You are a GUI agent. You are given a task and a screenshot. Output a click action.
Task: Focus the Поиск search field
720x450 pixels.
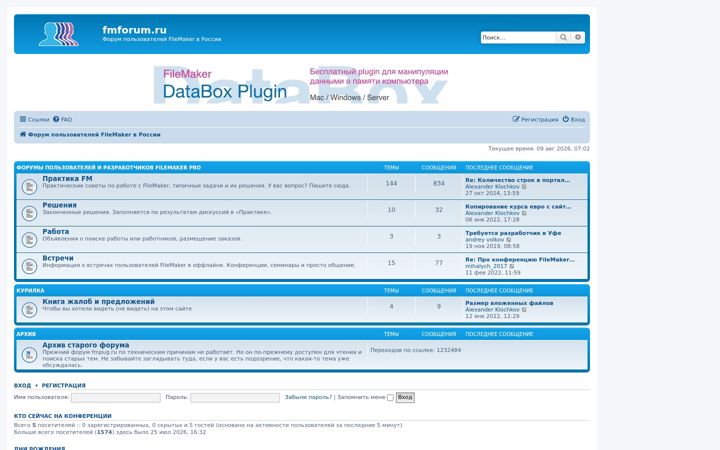point(518,37)
